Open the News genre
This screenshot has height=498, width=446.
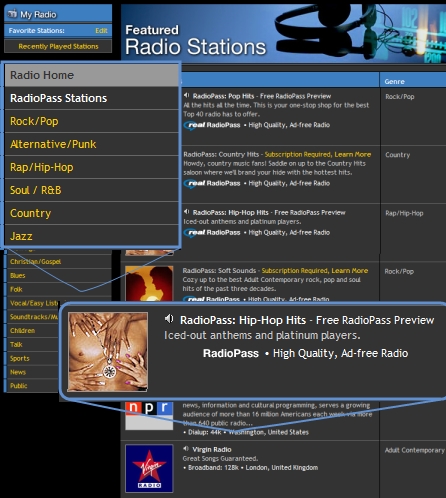point(18,372)
